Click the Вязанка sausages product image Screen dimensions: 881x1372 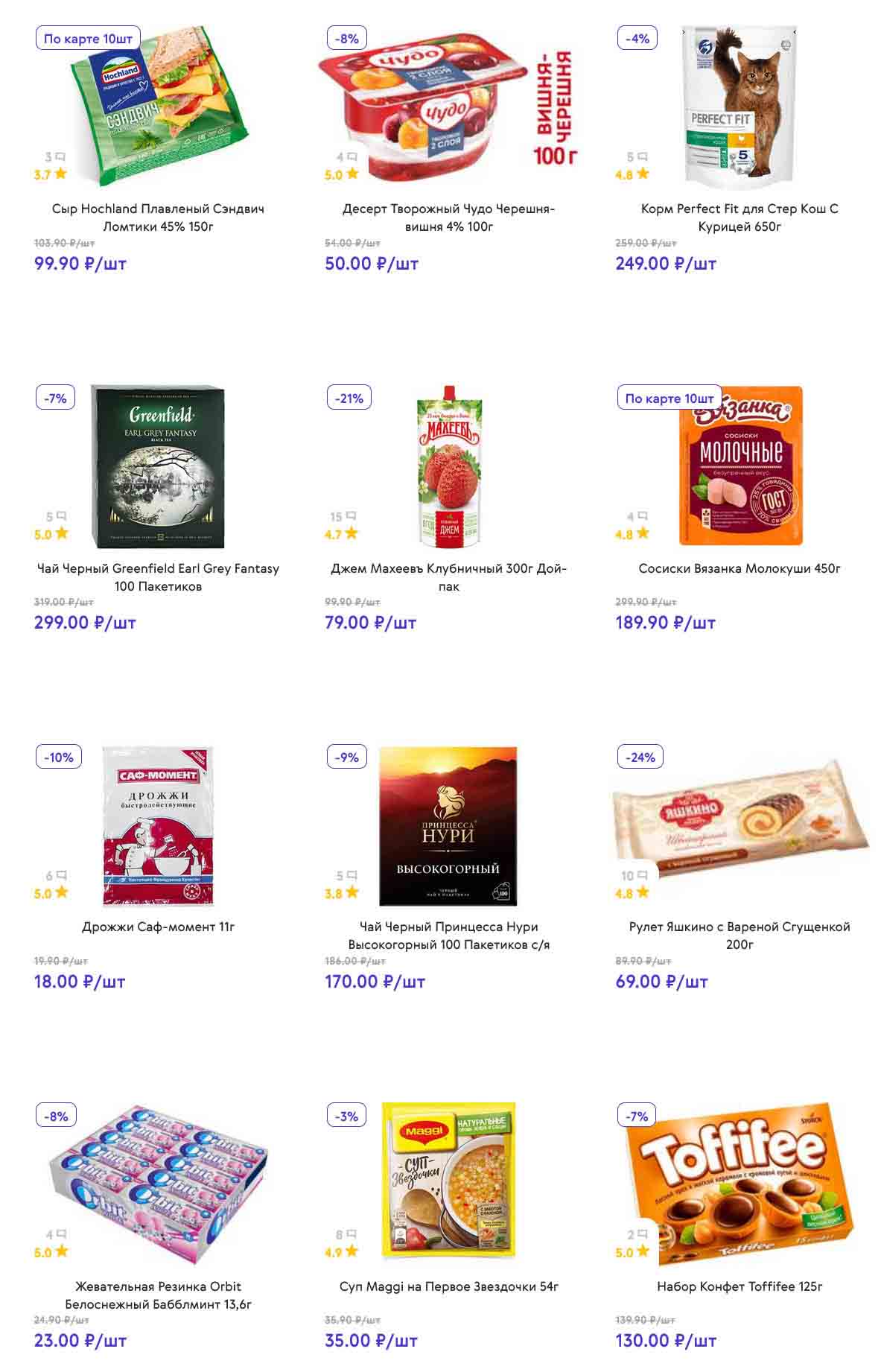click(740, 466)
